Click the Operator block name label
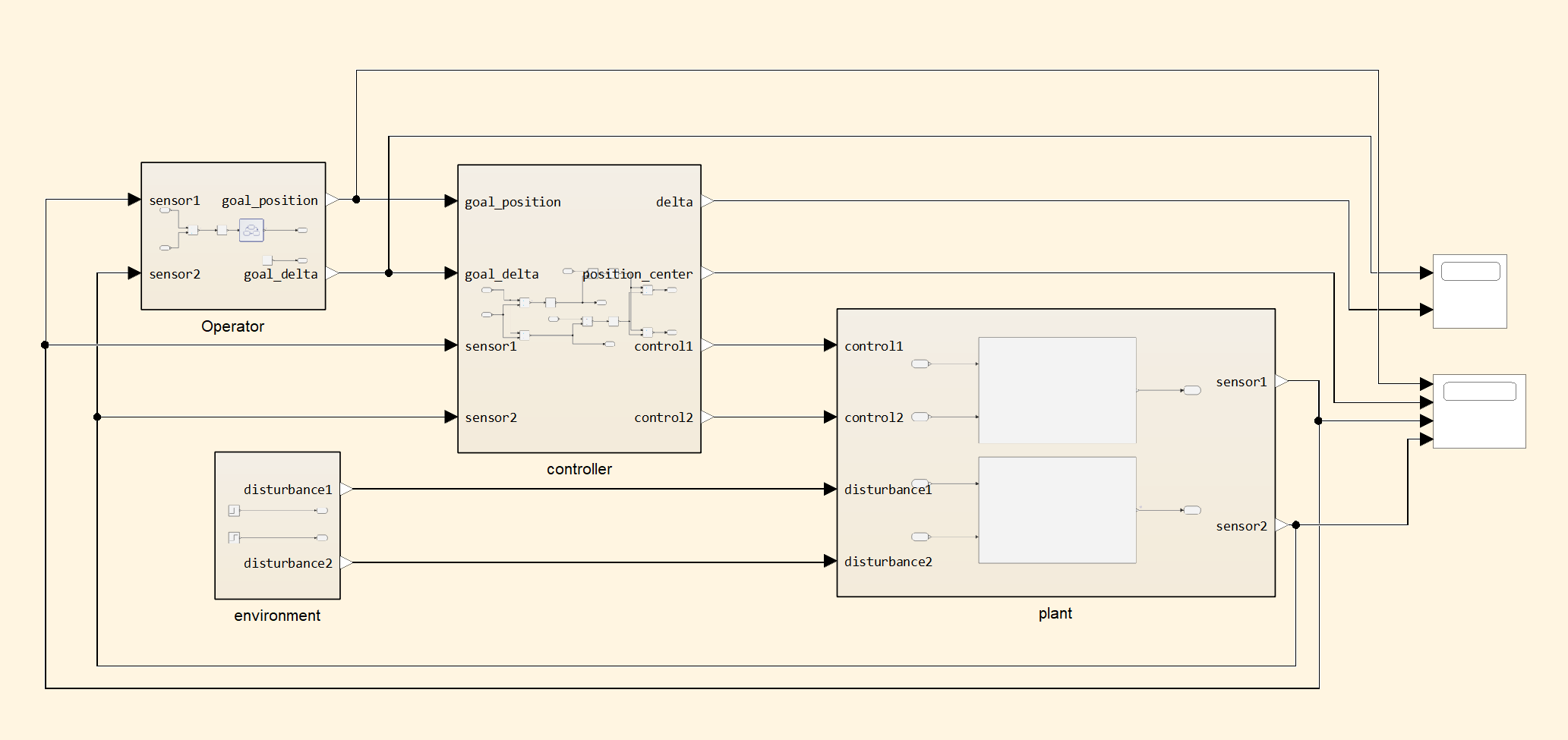This screenshot has width=1568, height=740. 232,326
